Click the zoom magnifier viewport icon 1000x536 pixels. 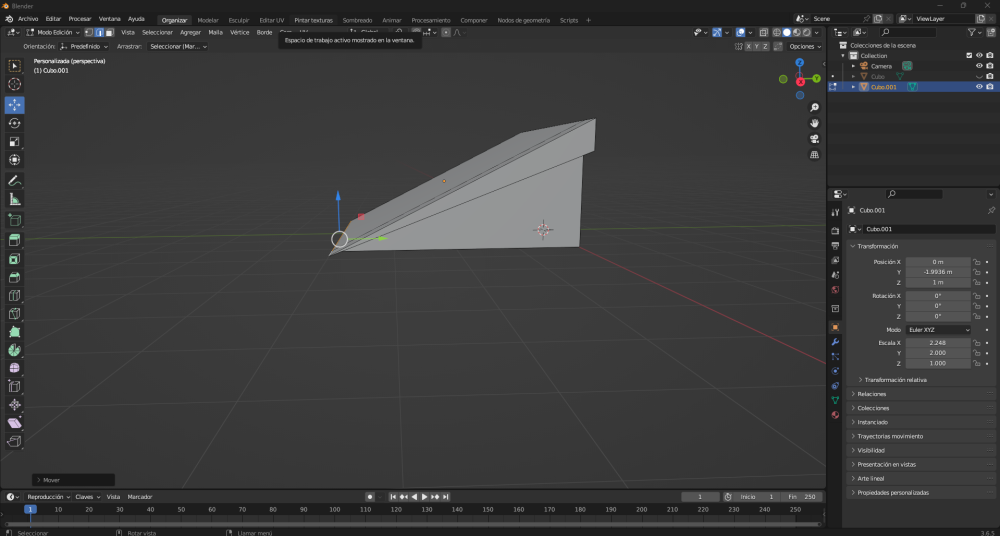click(x=815, y=107)
